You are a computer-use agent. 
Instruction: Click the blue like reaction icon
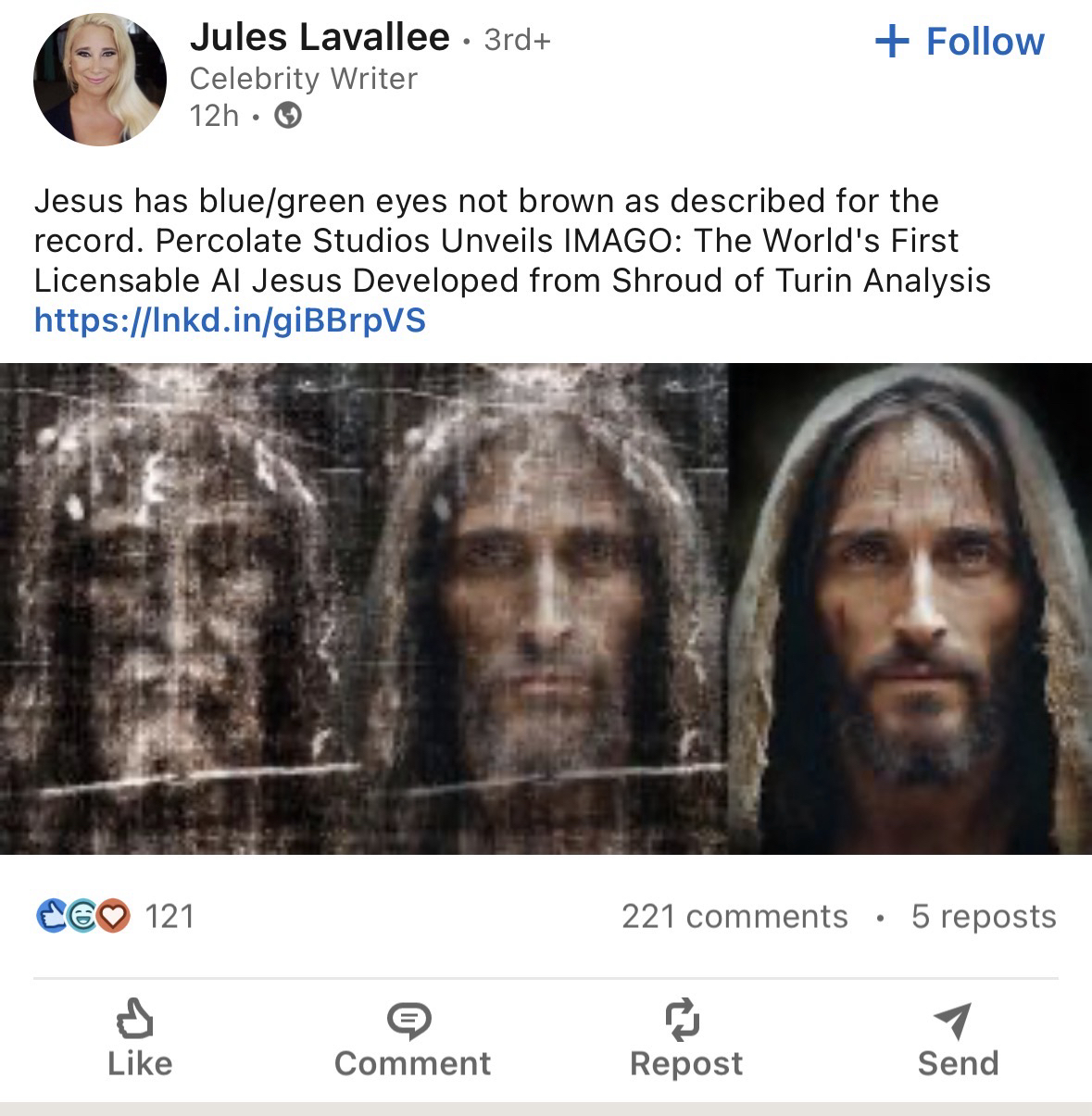point(50,916)
